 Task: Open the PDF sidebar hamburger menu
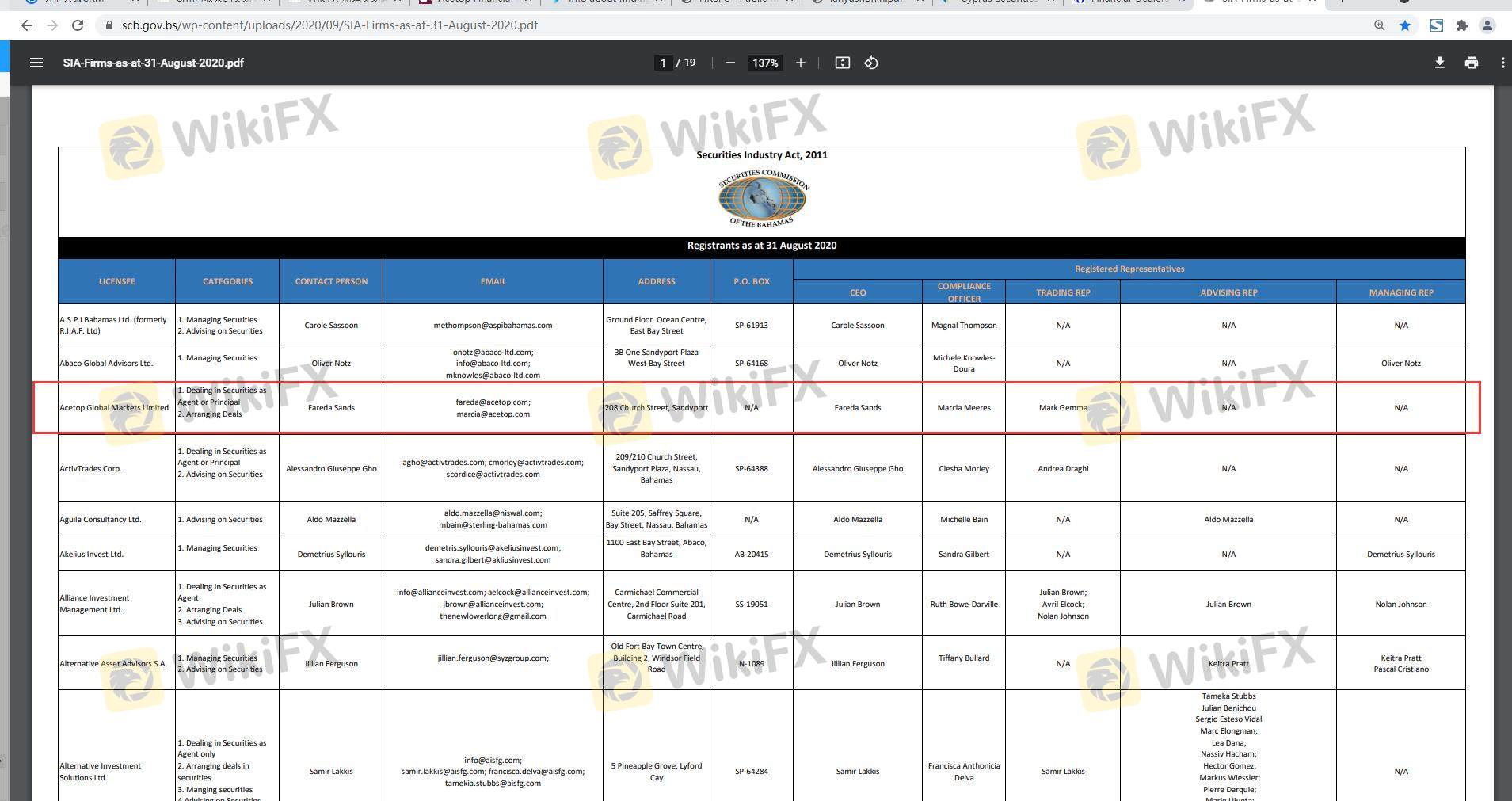[36, 63]
